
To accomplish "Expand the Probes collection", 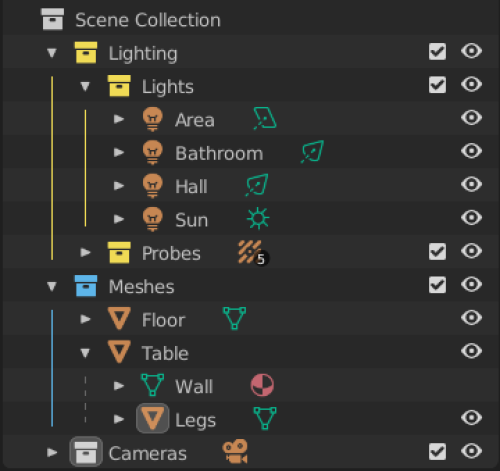I will (x=85, y=252).
